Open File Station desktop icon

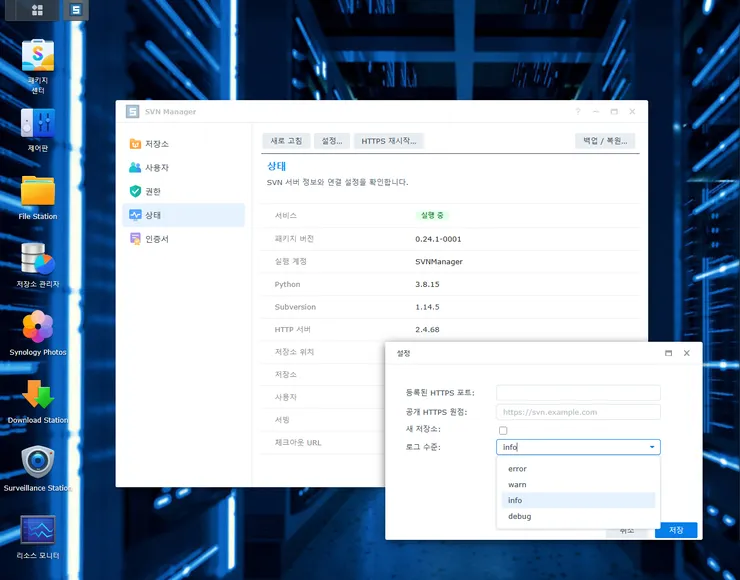tap(38, 191)
